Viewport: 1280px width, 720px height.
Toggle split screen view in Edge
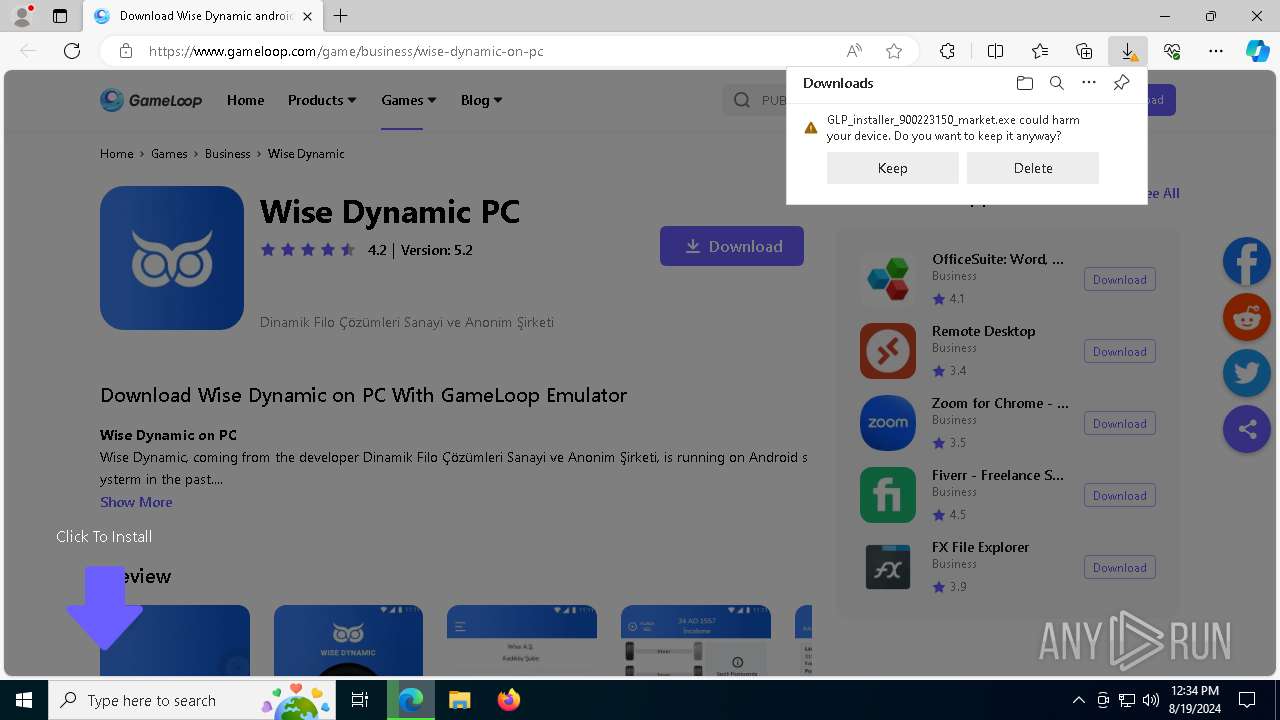(x=995, y=51)
